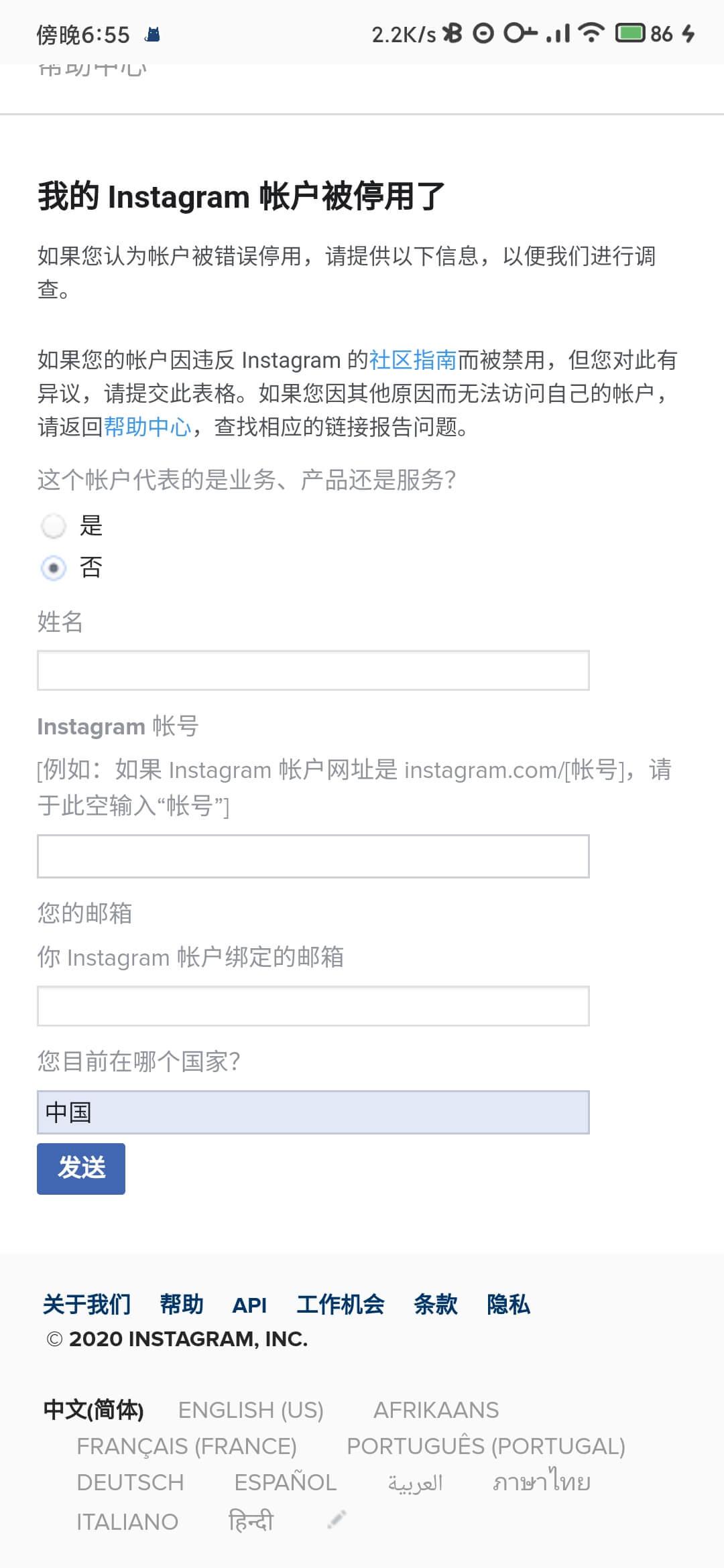Image resolution: width=724 pixels, height=1568 pixels.
Task: Switch language to DEUTSCH
Action: 130,1482
